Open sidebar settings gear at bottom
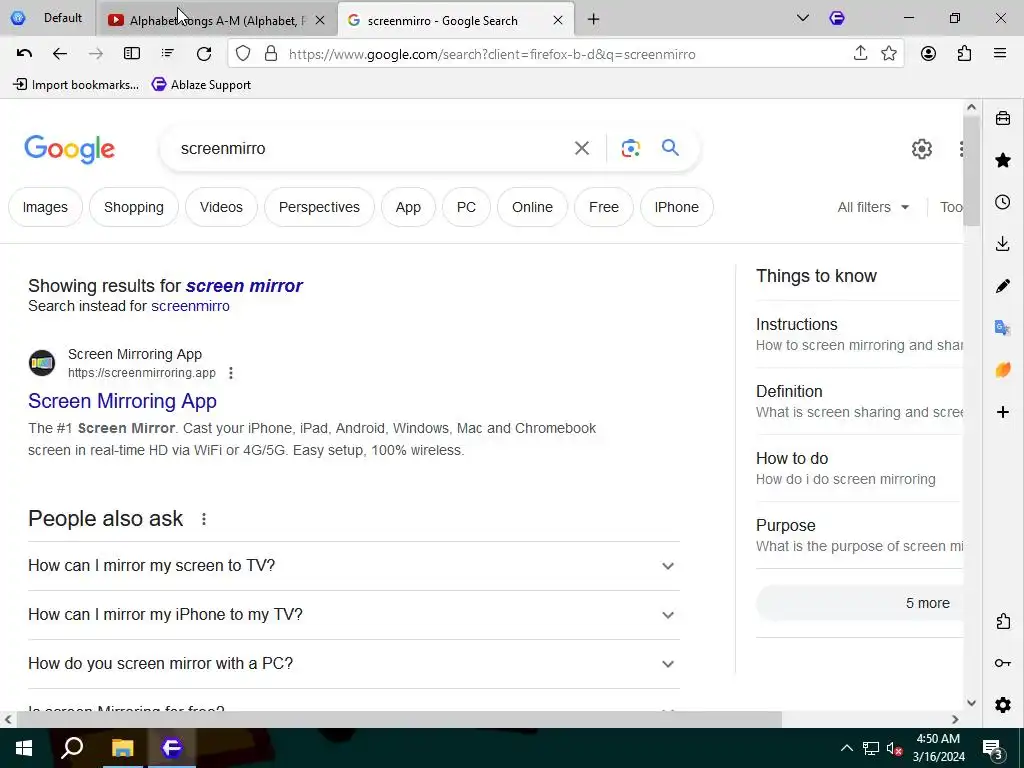The height and width of the screenshot is (768, 1024). (1003, 705)
